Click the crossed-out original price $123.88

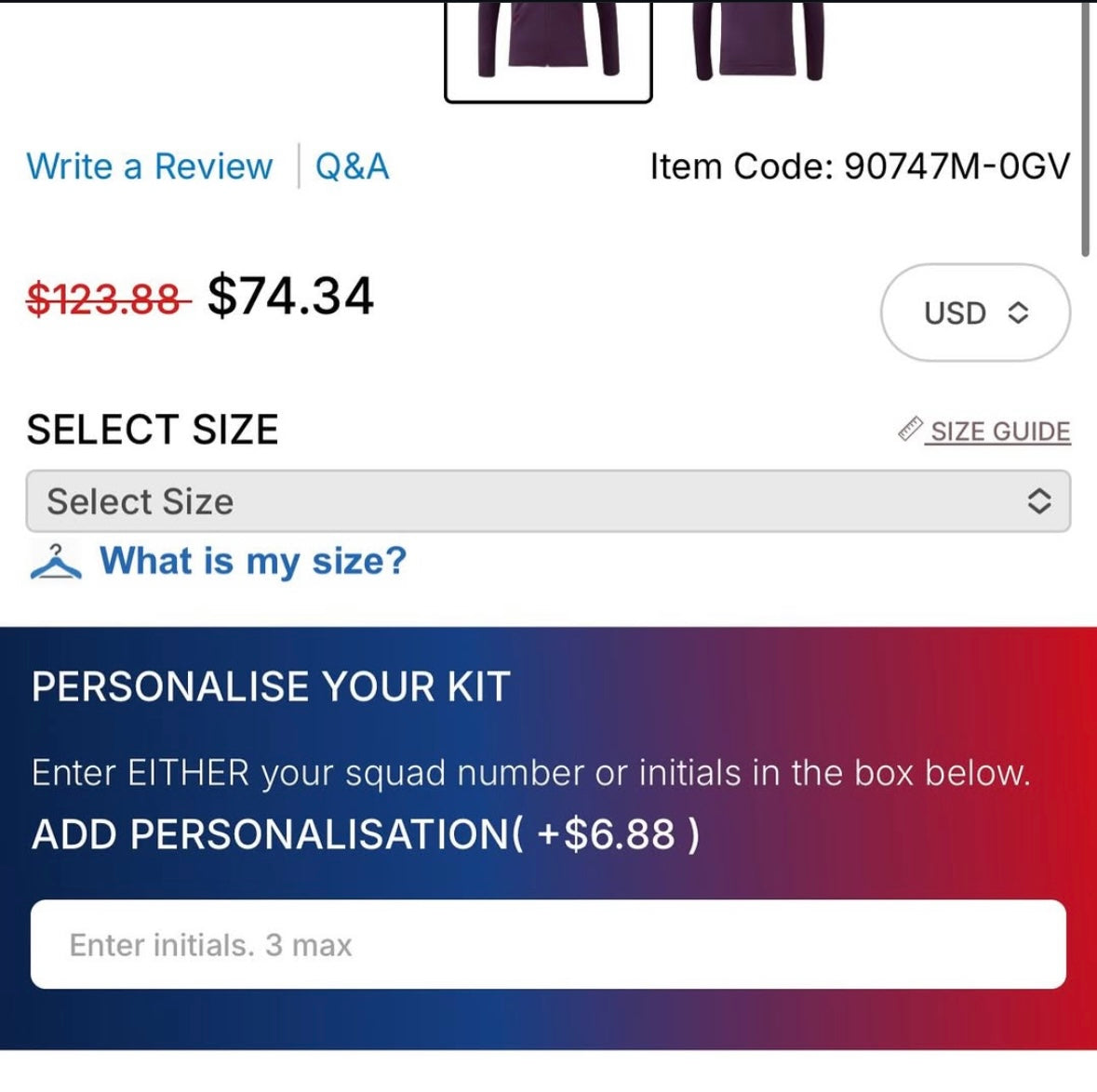(x=107, y=299)
